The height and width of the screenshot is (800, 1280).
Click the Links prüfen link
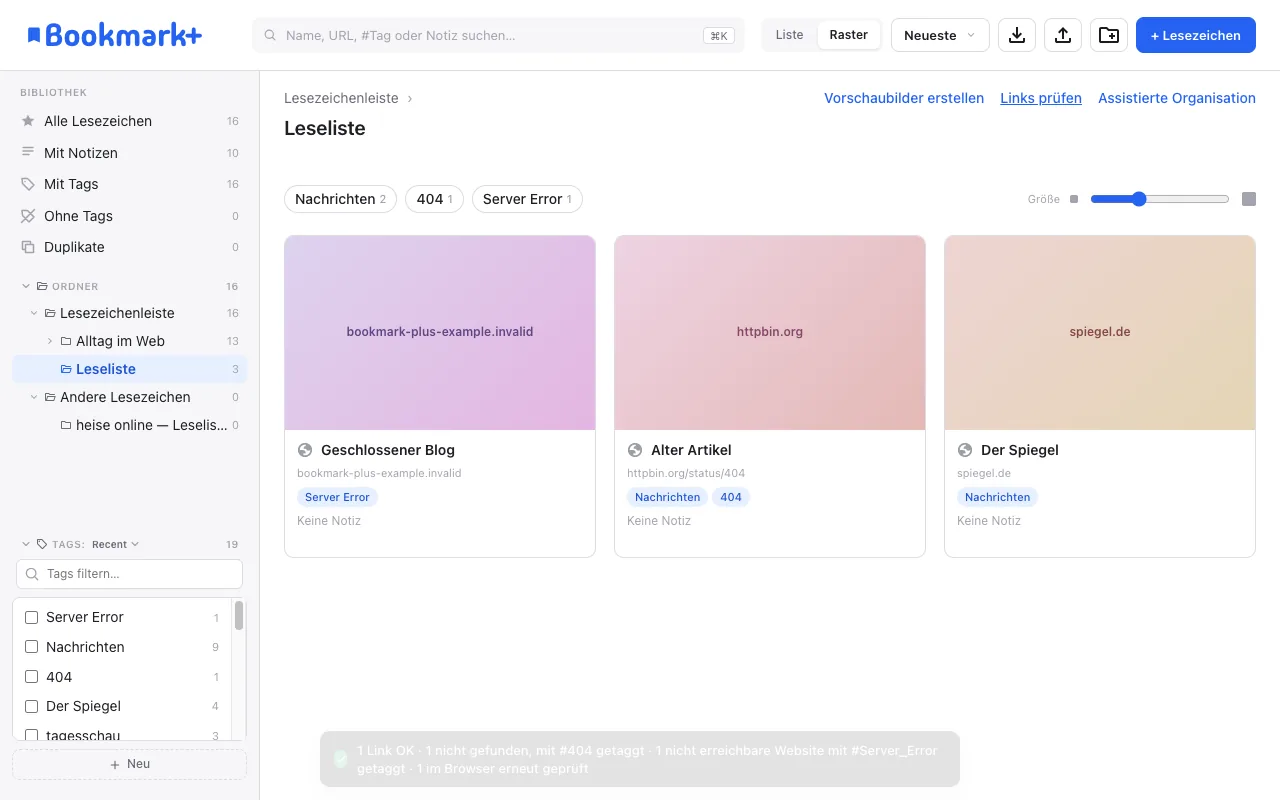[x=1041, y=98]
